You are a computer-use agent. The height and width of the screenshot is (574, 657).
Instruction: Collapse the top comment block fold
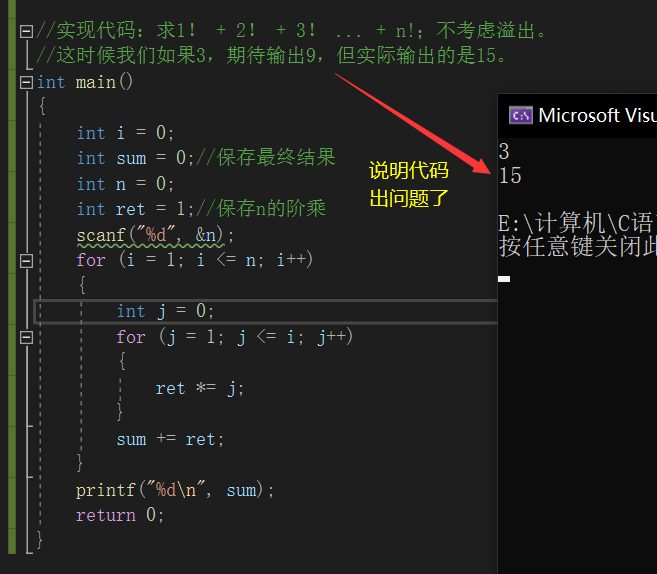26,31
